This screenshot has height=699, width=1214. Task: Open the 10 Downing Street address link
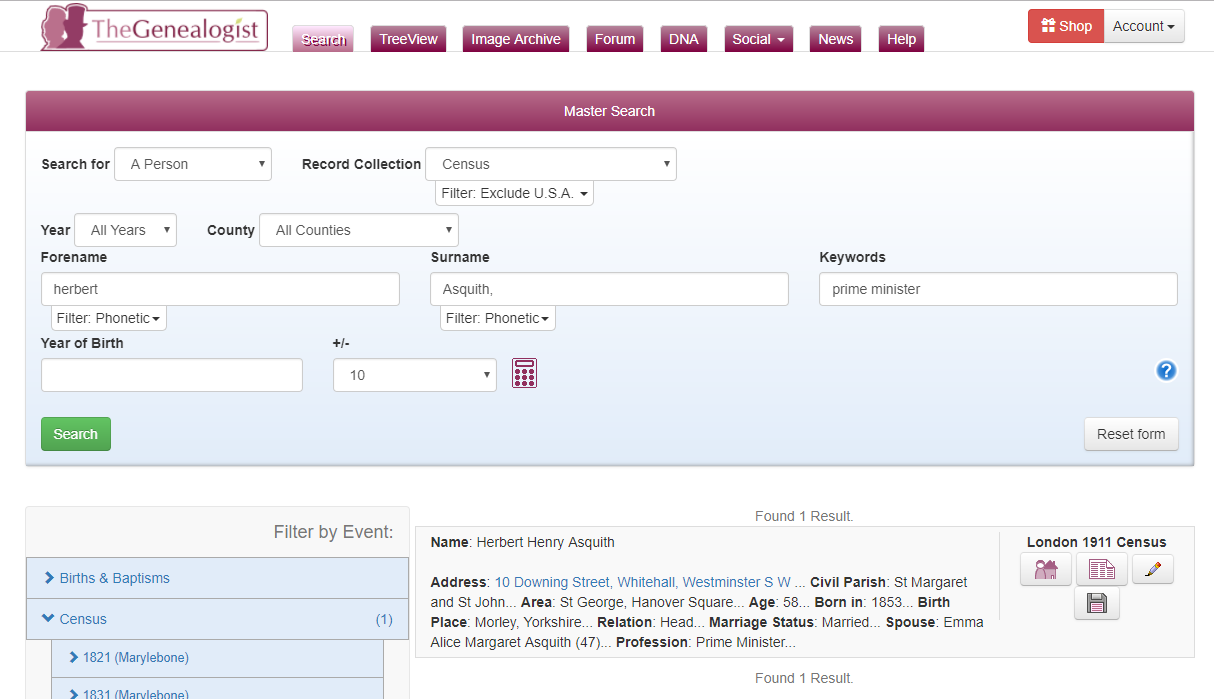pos(650,582)
